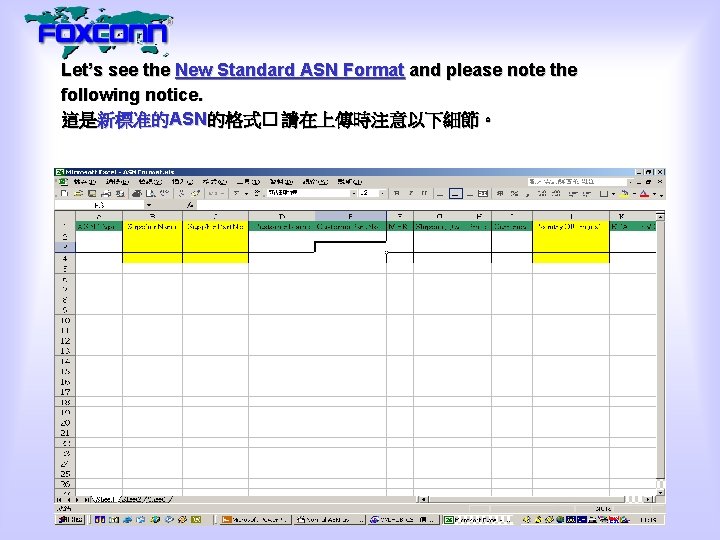Click the Merge and Center icon
This screenshot has height=540, width=720.
coord(483,194)
